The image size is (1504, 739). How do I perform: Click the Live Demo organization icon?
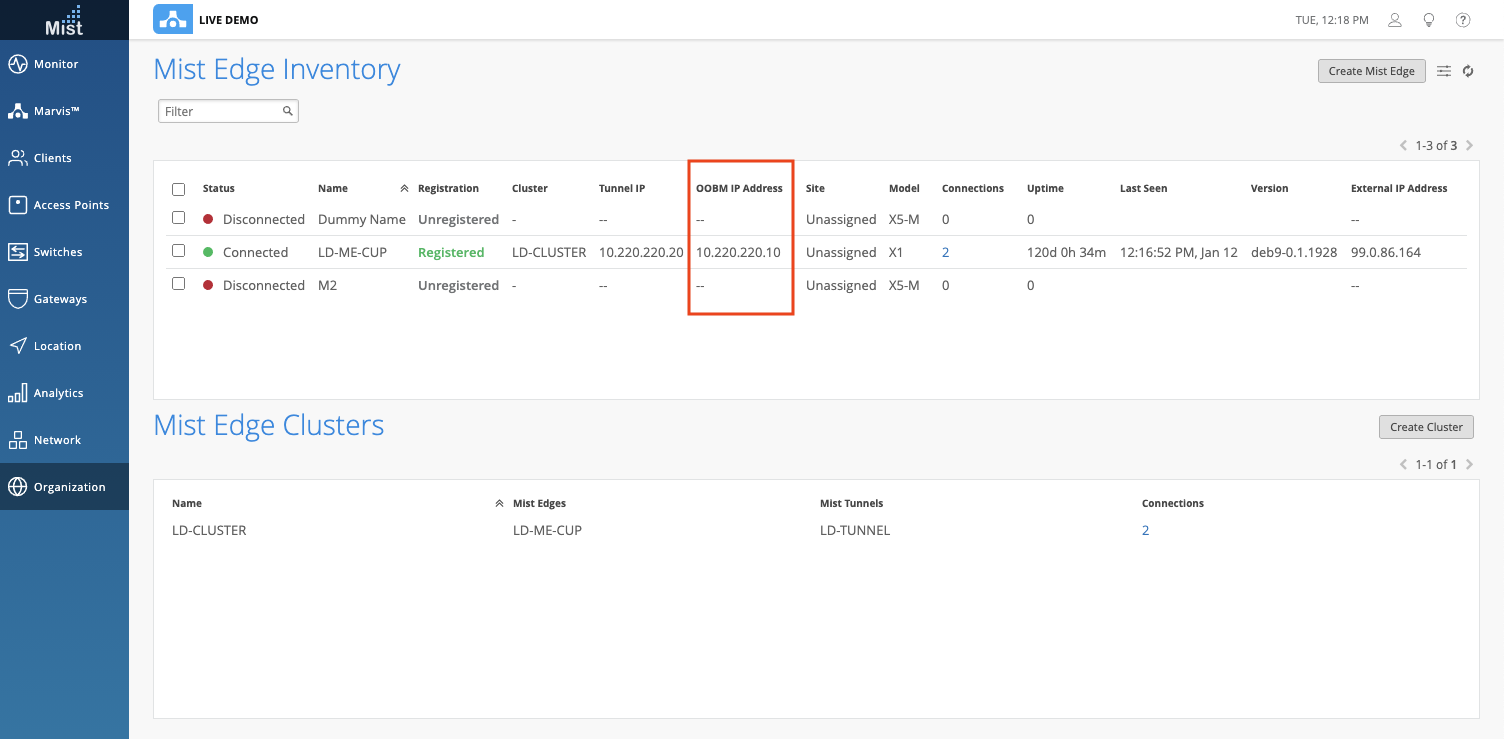tap(171, 20)
